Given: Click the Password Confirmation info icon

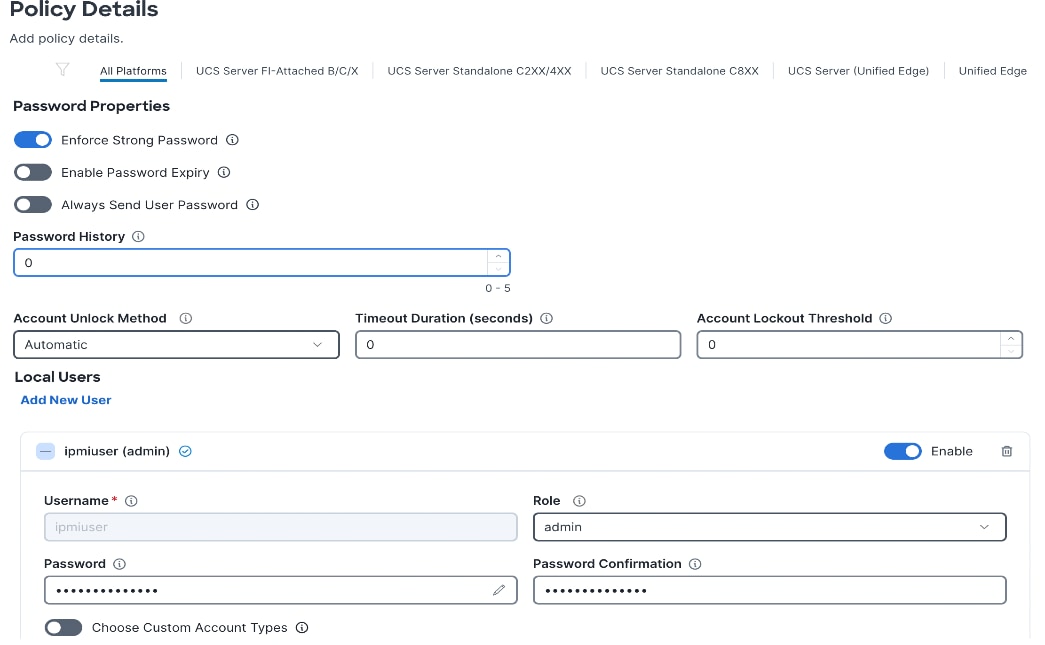Looking at the screenshot, I should point(695,564).
